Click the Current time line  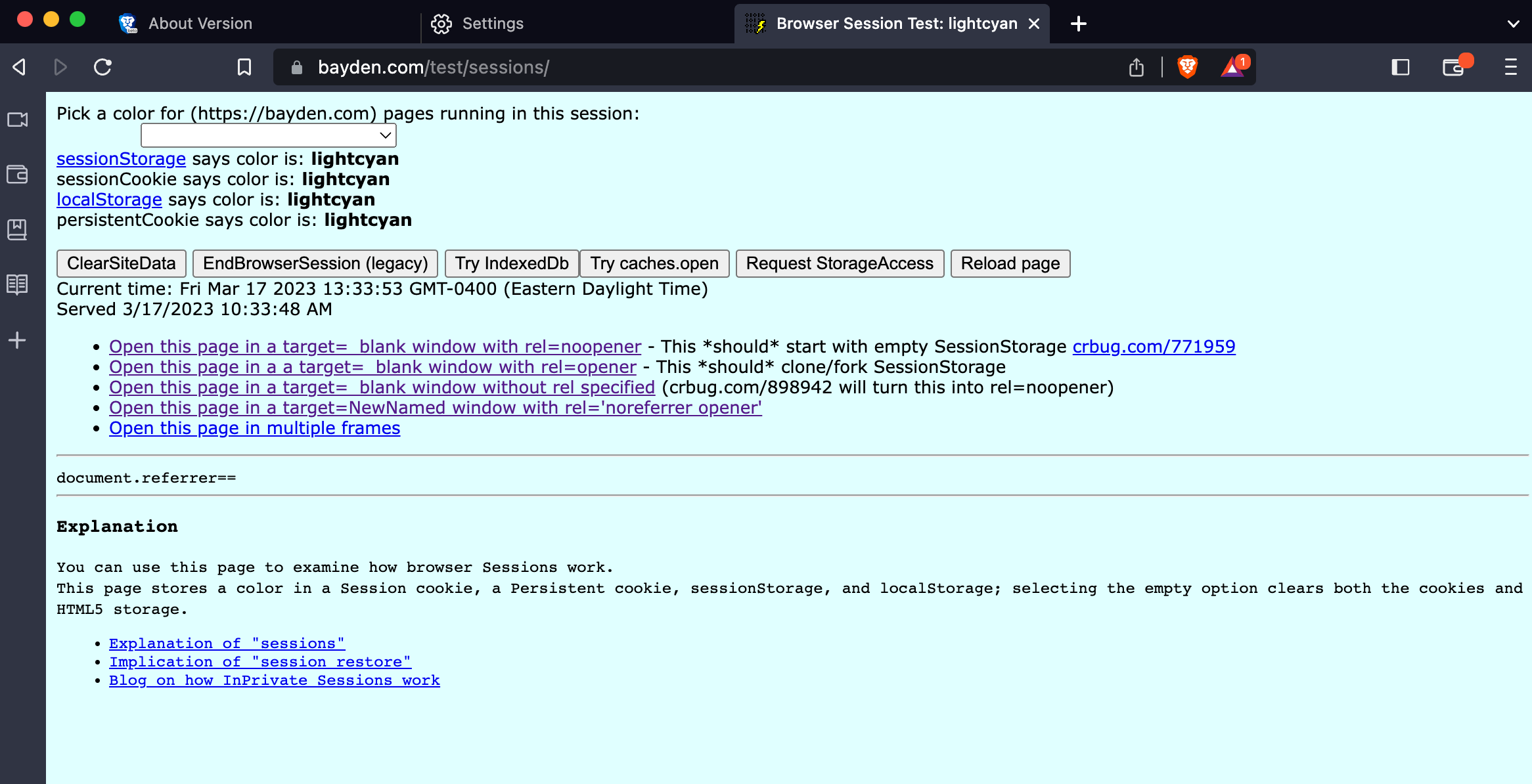point(382,289)
